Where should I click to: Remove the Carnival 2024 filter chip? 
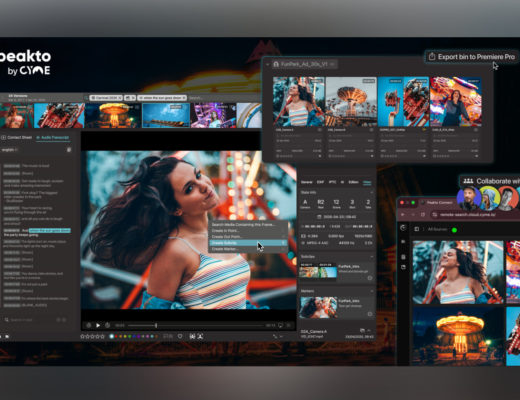[x=120, y=98]
